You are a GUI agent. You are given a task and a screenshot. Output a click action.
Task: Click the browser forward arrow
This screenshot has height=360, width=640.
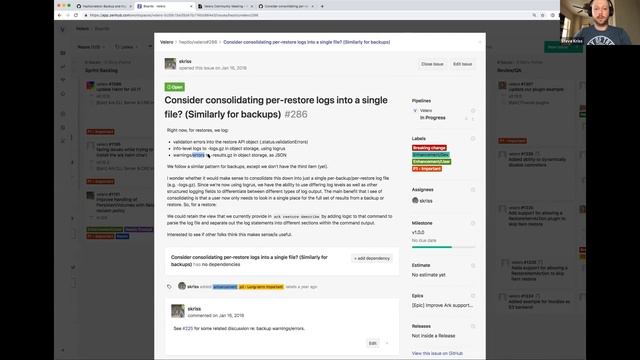coord(67,15)
